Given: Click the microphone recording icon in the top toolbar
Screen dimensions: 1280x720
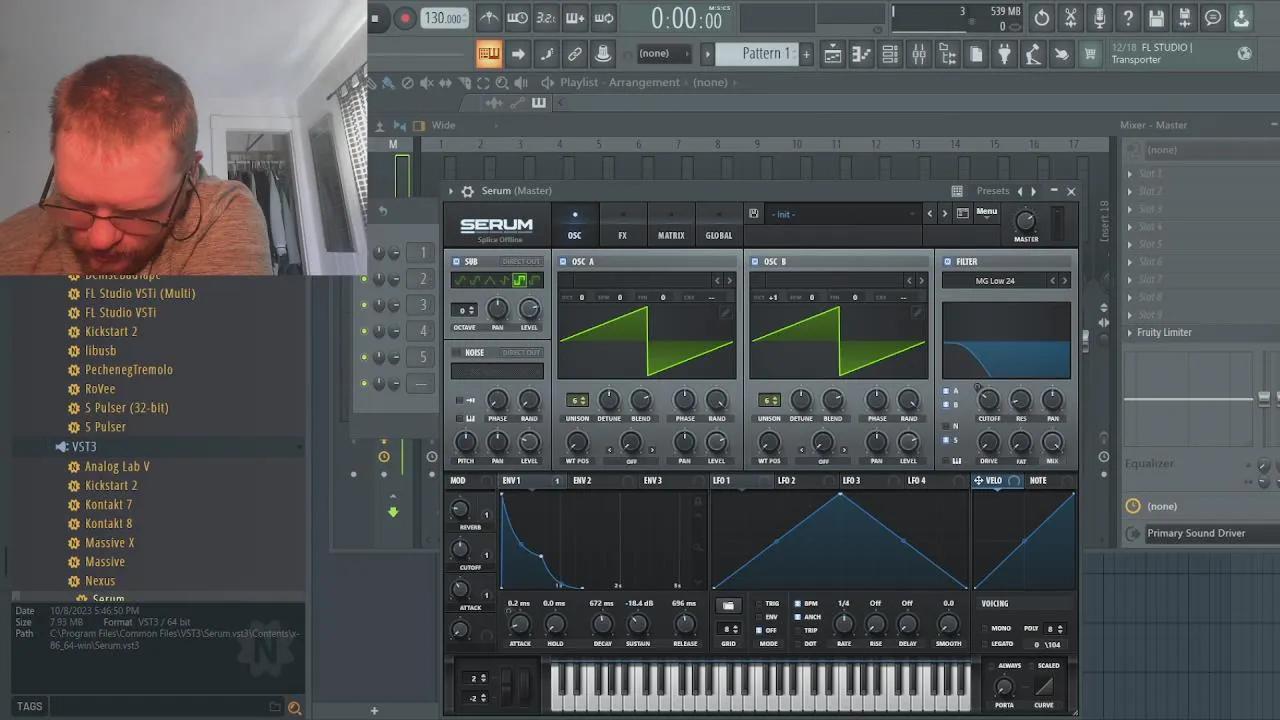Looking at the screenshot, I should click(1099, 18).
